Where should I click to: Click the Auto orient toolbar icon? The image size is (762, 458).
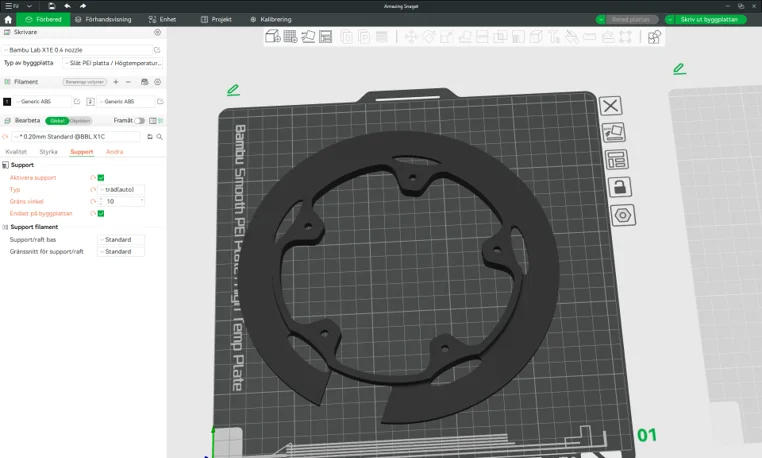pyautogui.click(x=307, y=37)
